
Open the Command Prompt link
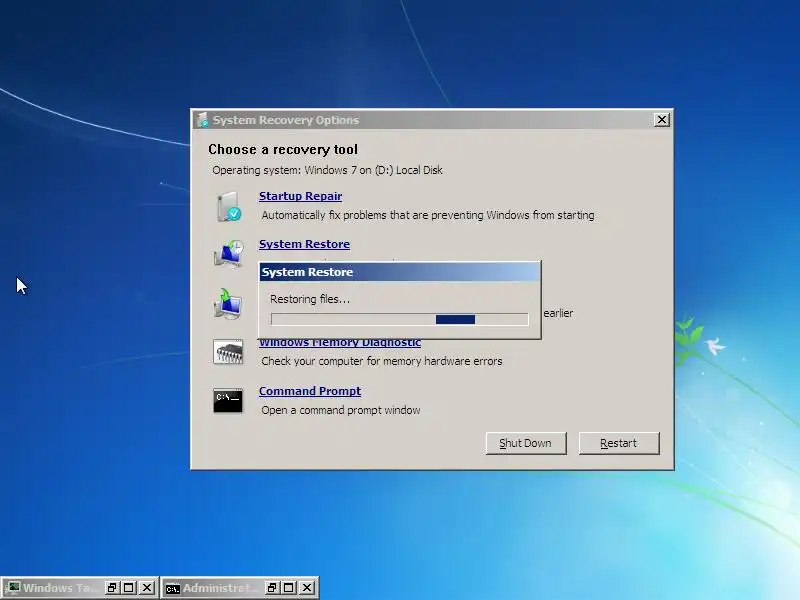click(310, 391)
